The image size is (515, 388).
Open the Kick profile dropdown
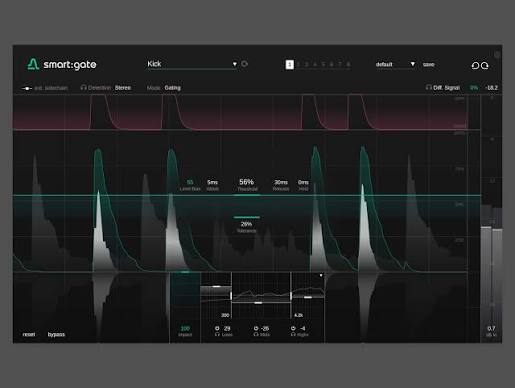click(192, 64)
